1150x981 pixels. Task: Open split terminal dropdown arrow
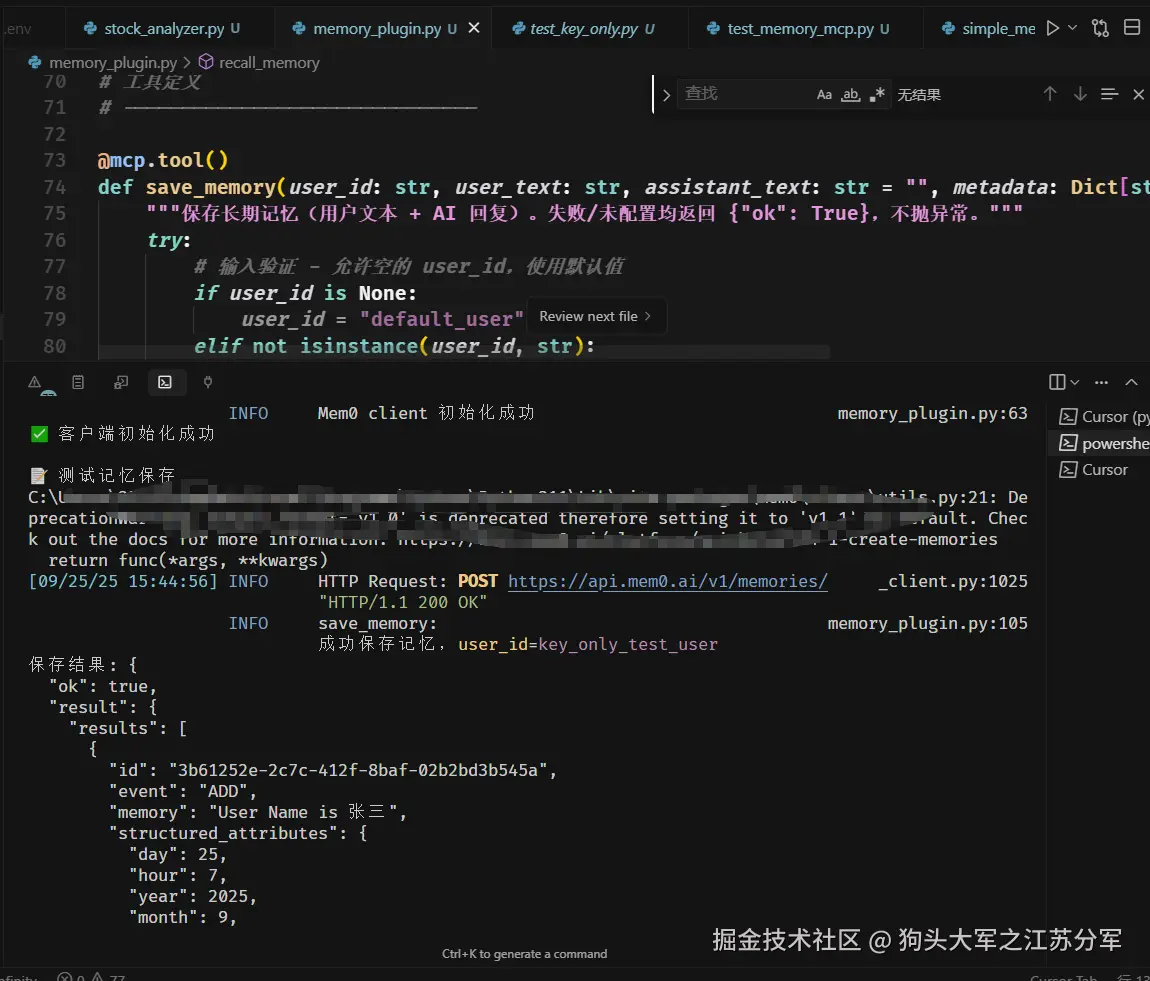(x=1074, y=382)
